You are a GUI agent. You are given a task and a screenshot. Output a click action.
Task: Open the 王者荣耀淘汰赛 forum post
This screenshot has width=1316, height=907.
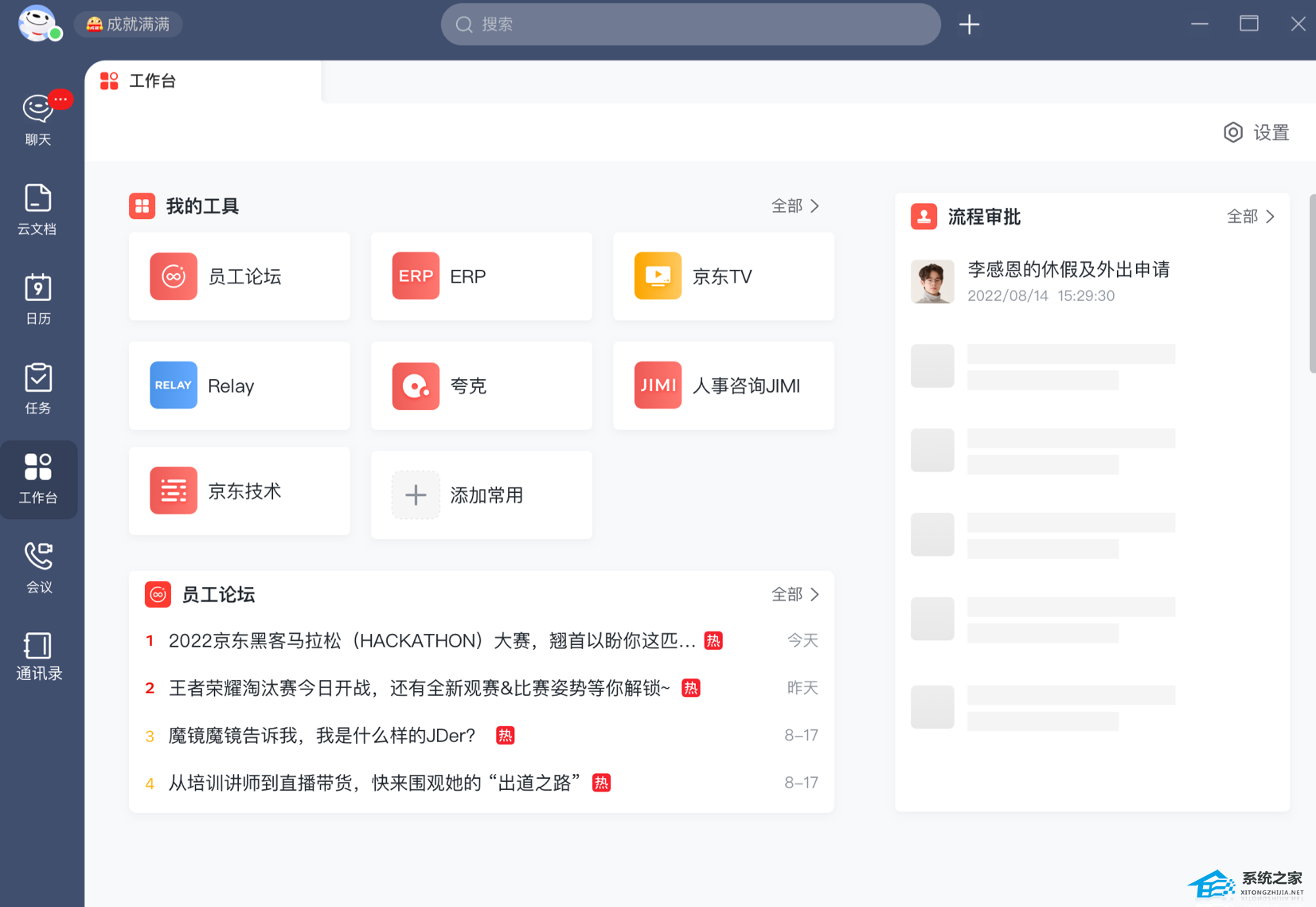(x=420, y=688)
